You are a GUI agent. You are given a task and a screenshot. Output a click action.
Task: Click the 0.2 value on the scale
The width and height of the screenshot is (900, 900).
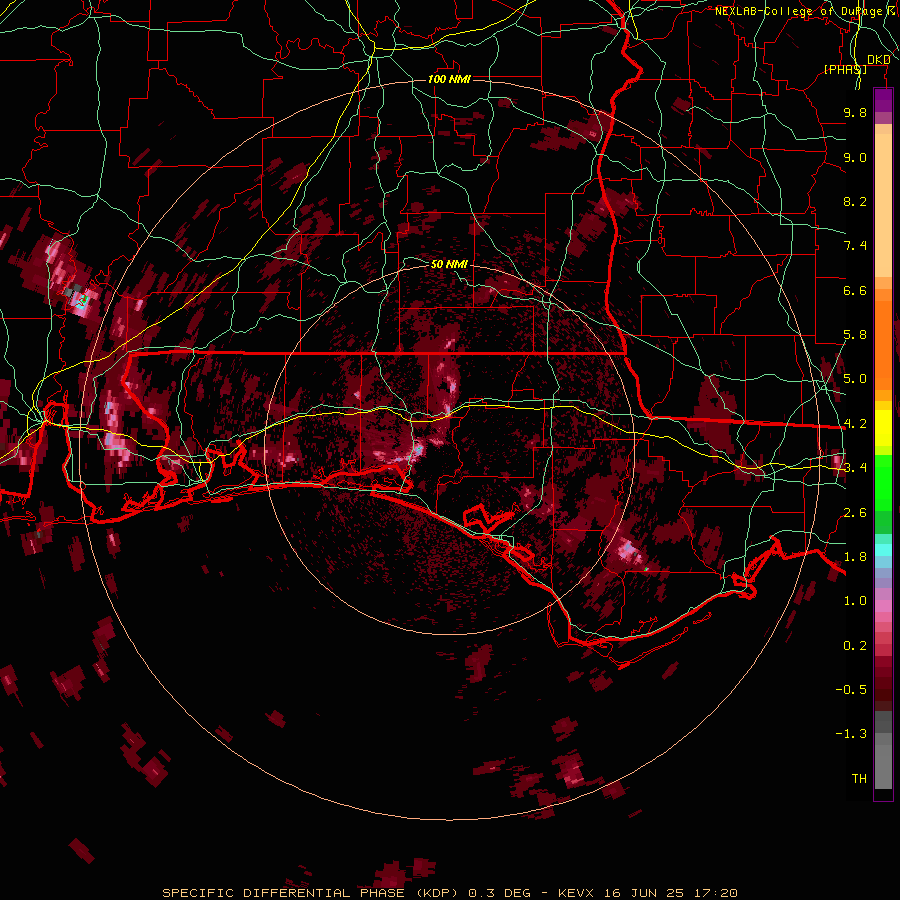pos(855,646)
